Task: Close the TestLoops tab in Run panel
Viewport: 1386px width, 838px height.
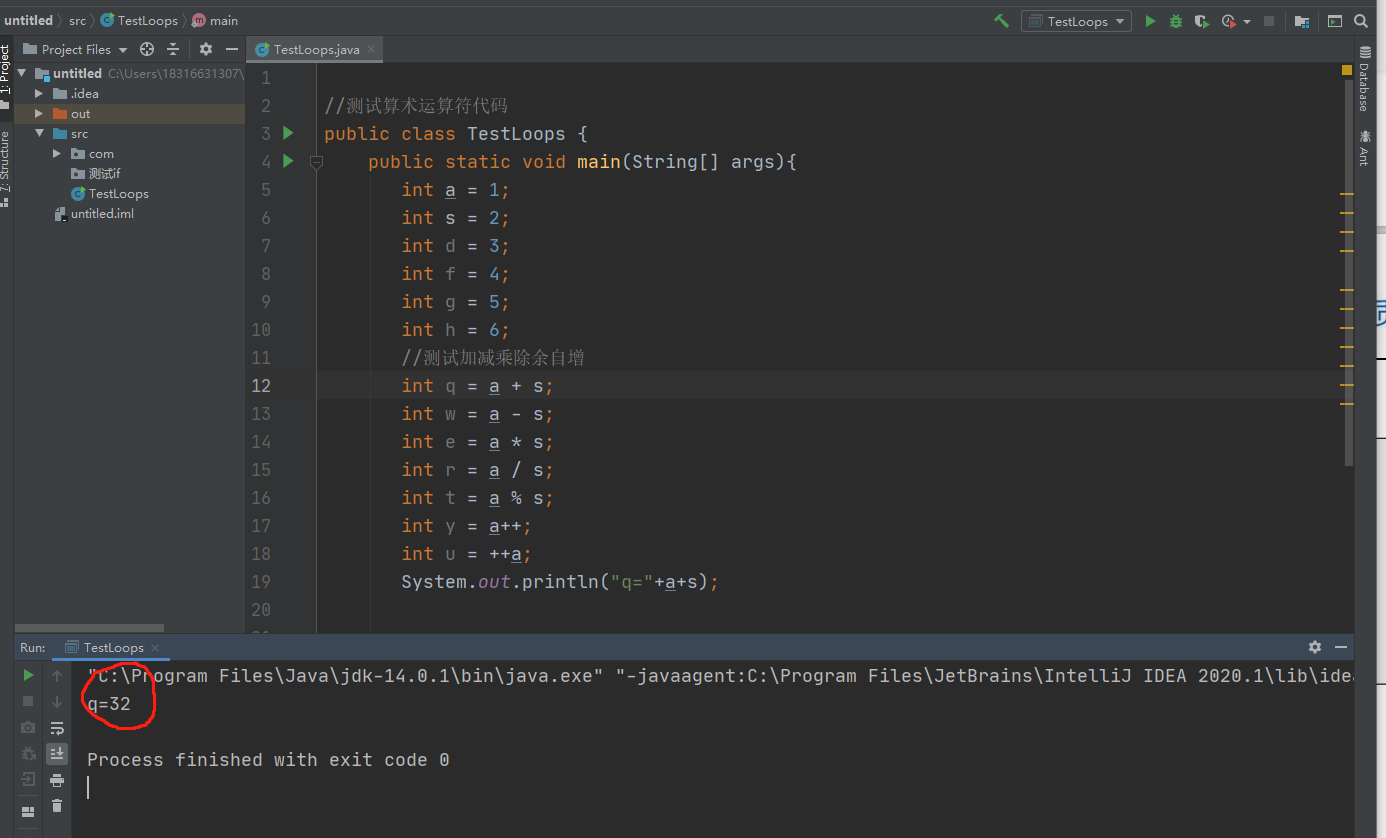Action: click(x=155, y=648)
